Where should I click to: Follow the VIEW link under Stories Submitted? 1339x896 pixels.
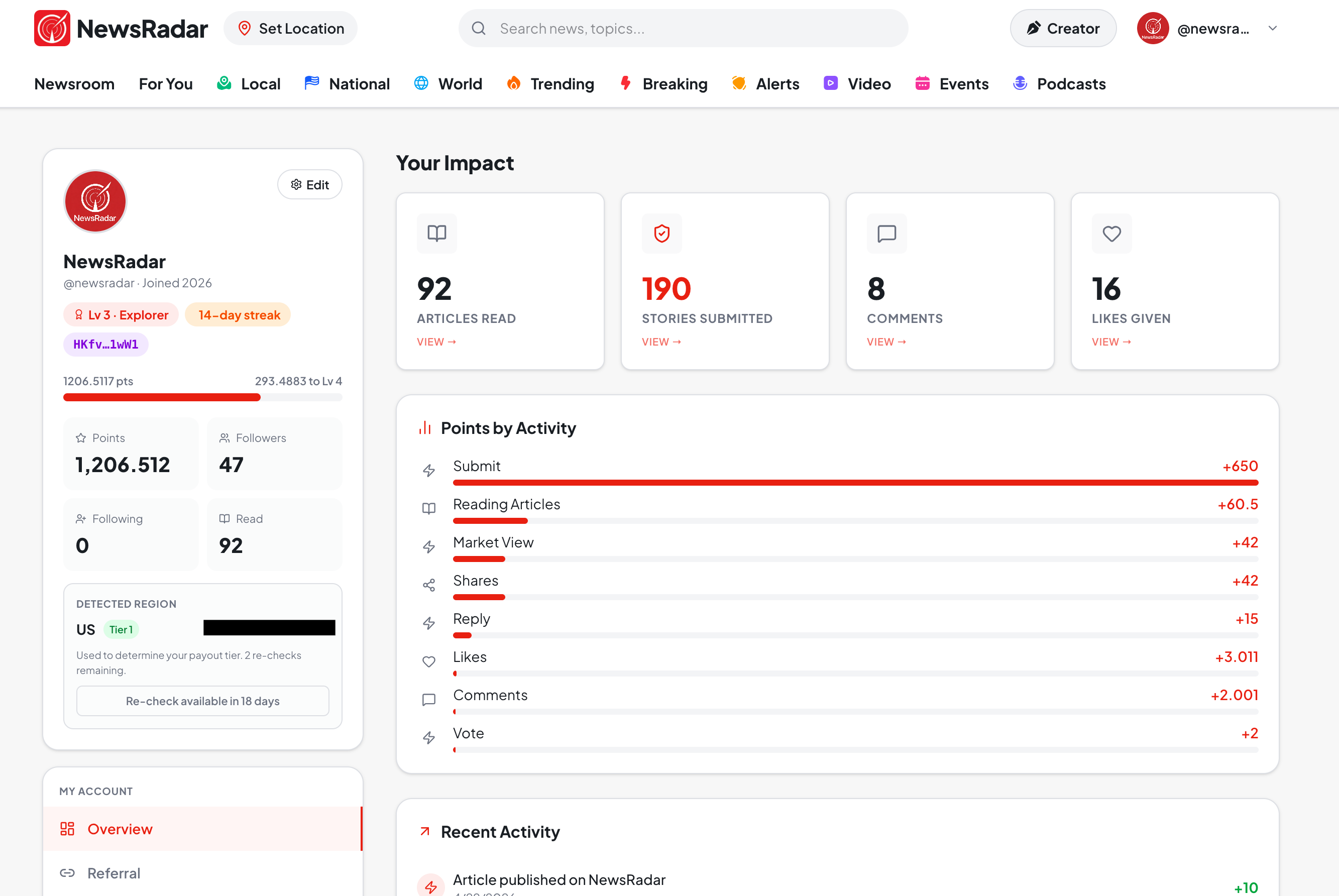pyautogui.click(x=660, y=342)
